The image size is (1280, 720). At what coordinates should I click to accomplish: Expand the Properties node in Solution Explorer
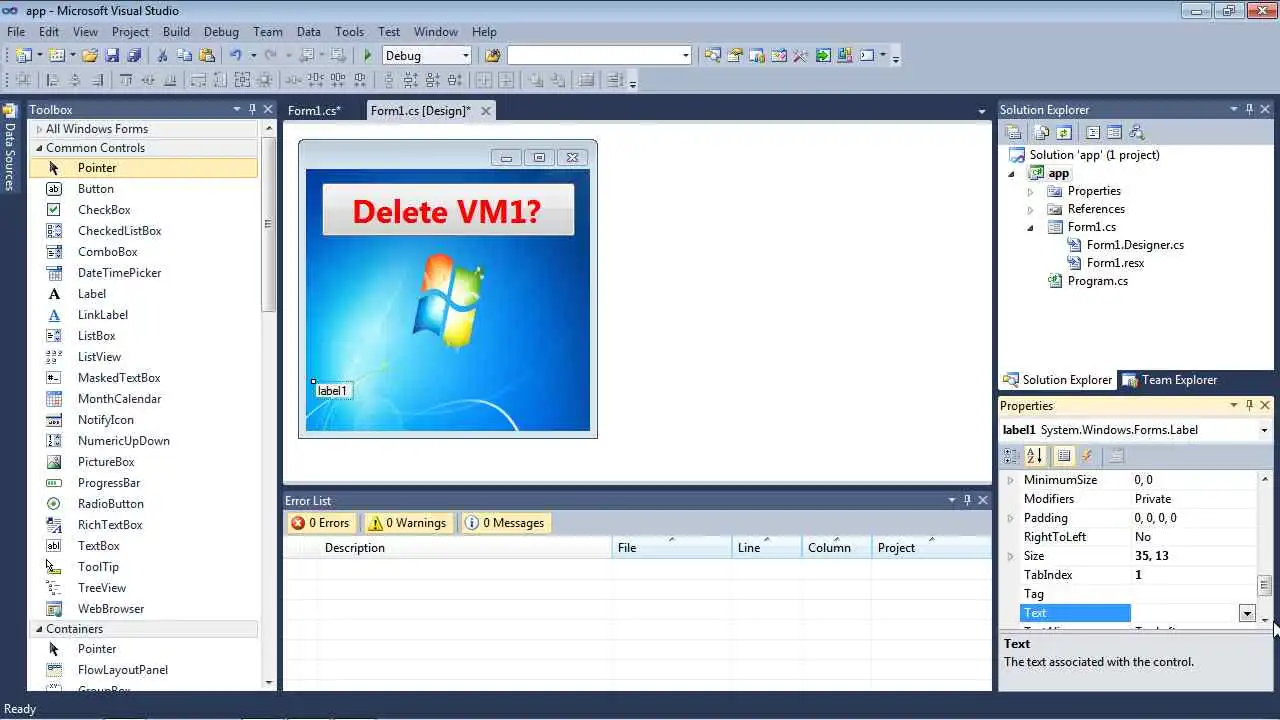[x=1030, y=191]
